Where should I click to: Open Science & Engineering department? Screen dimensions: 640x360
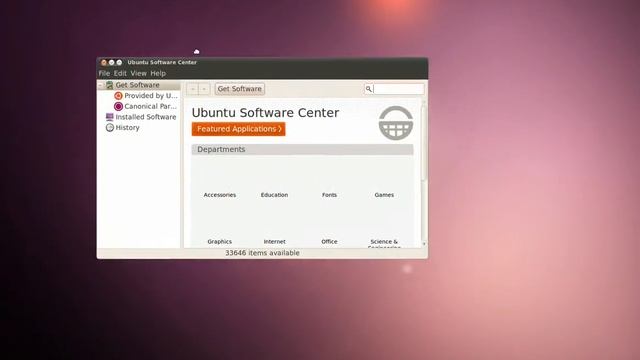(x=384, y=243)
